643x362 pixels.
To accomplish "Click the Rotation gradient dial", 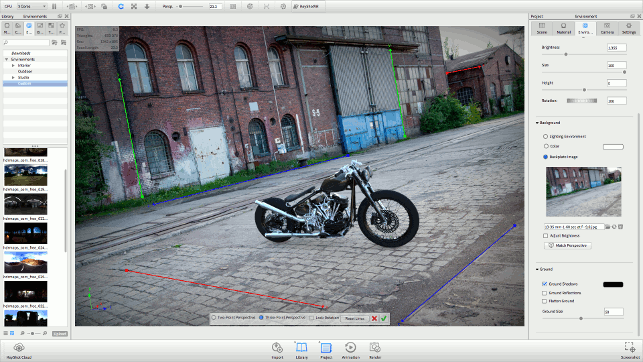I will [582, 100].
